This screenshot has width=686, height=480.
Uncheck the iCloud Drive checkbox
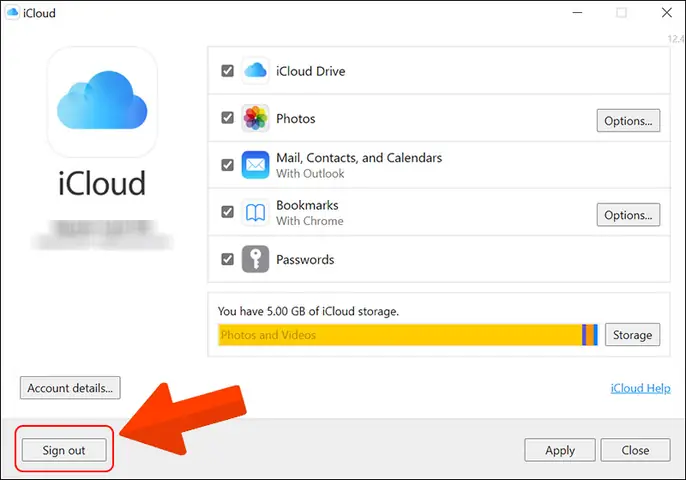point(228,70)
